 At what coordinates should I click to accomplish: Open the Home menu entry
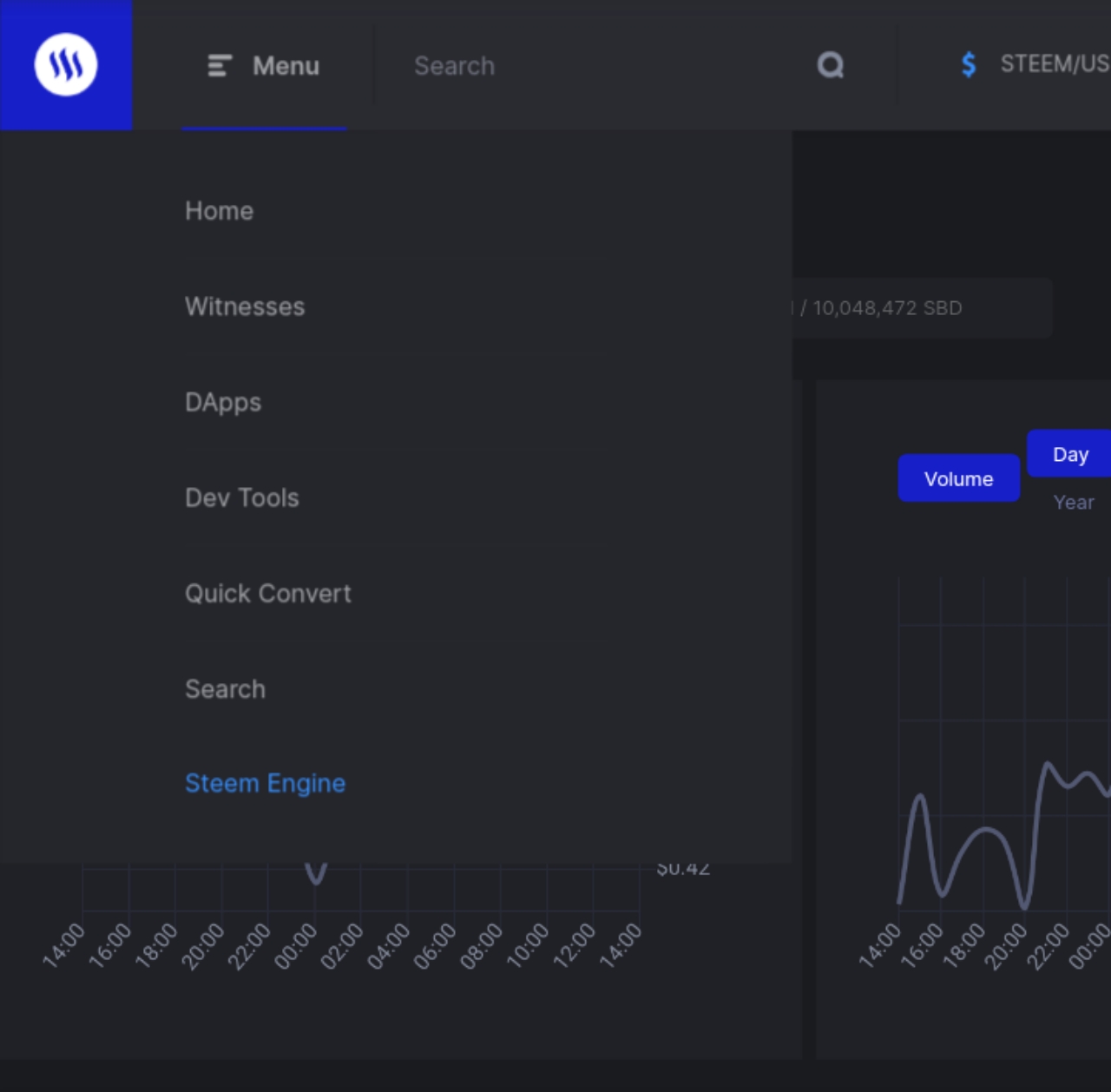(220, 211)
